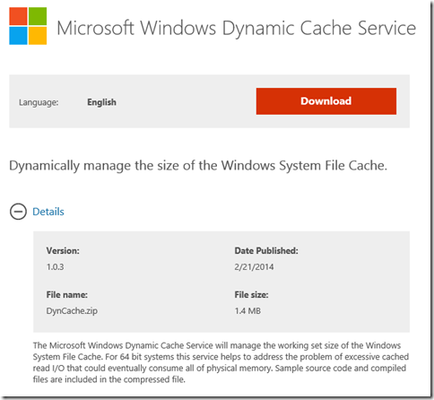Click the description paragraph about System File Cache
The image size is (434, 400).
(x=221, y=362)
